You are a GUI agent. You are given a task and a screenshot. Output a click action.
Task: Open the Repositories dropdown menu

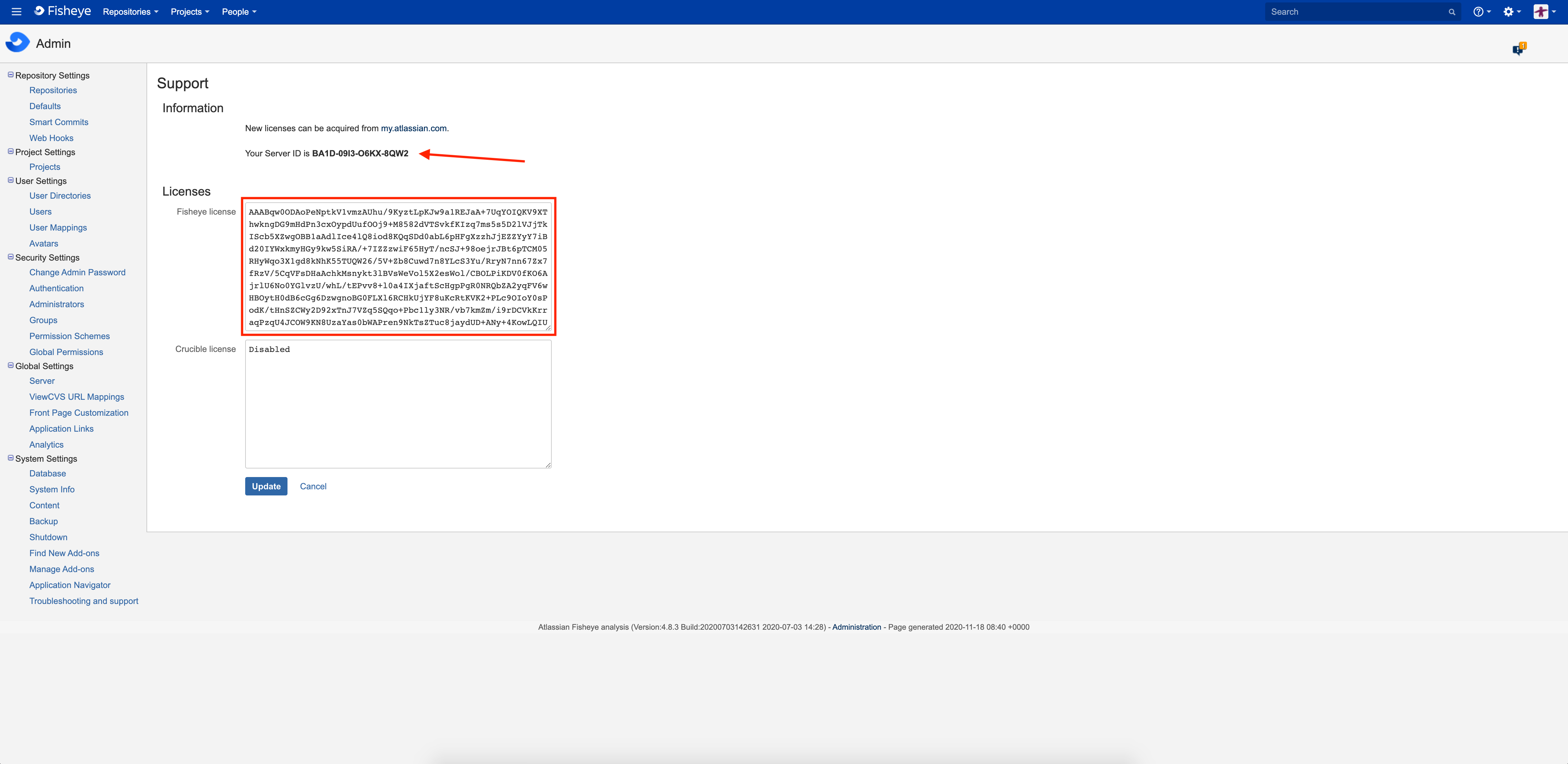[130, 12]
